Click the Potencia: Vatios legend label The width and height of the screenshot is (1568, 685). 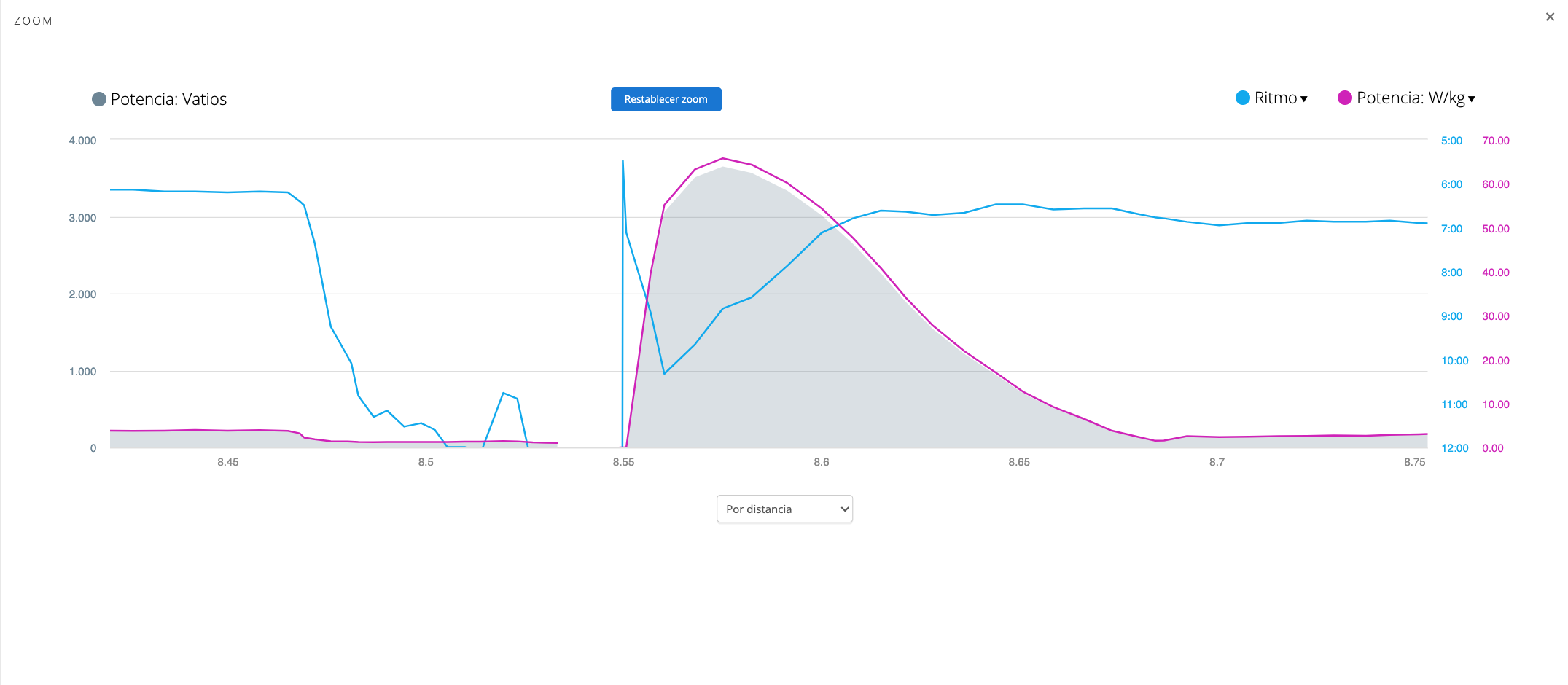tap(168, 99)
